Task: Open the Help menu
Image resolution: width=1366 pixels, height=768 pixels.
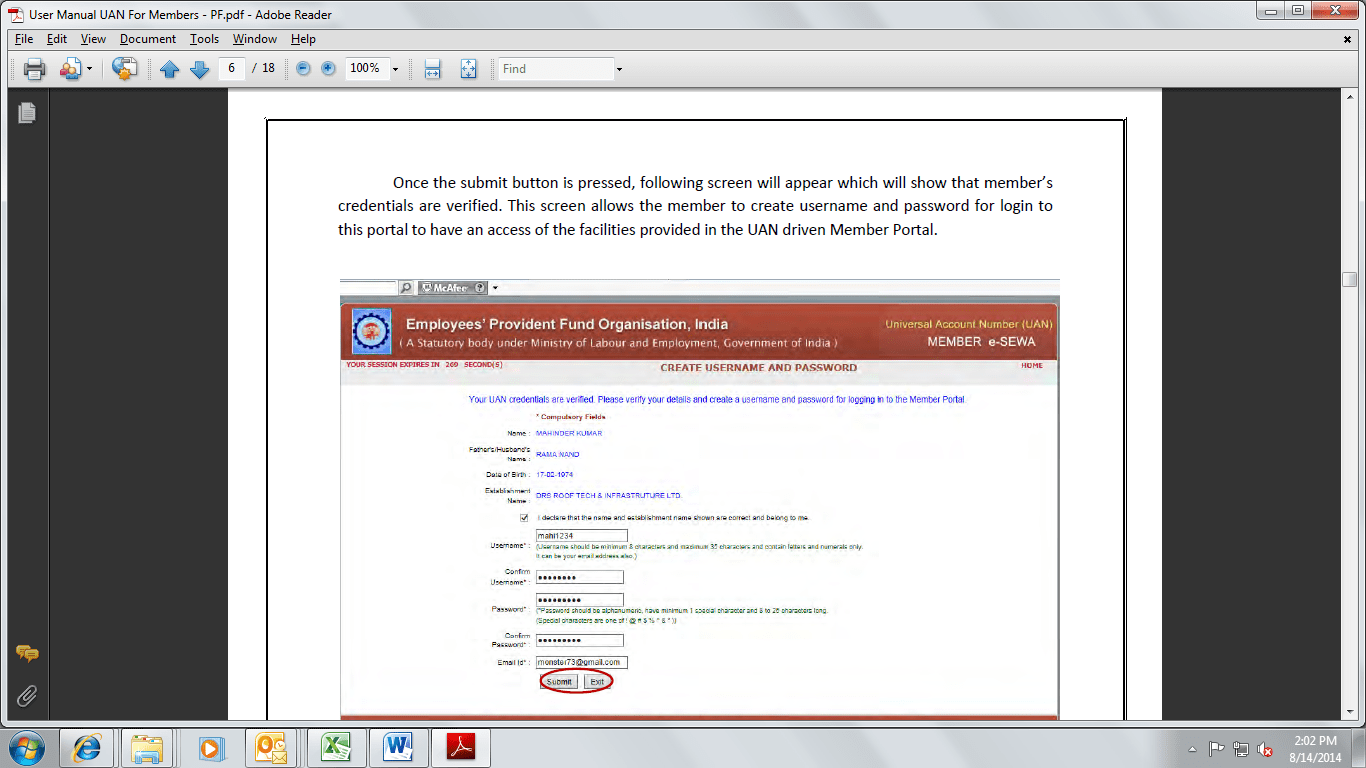Action: (303, 39)
